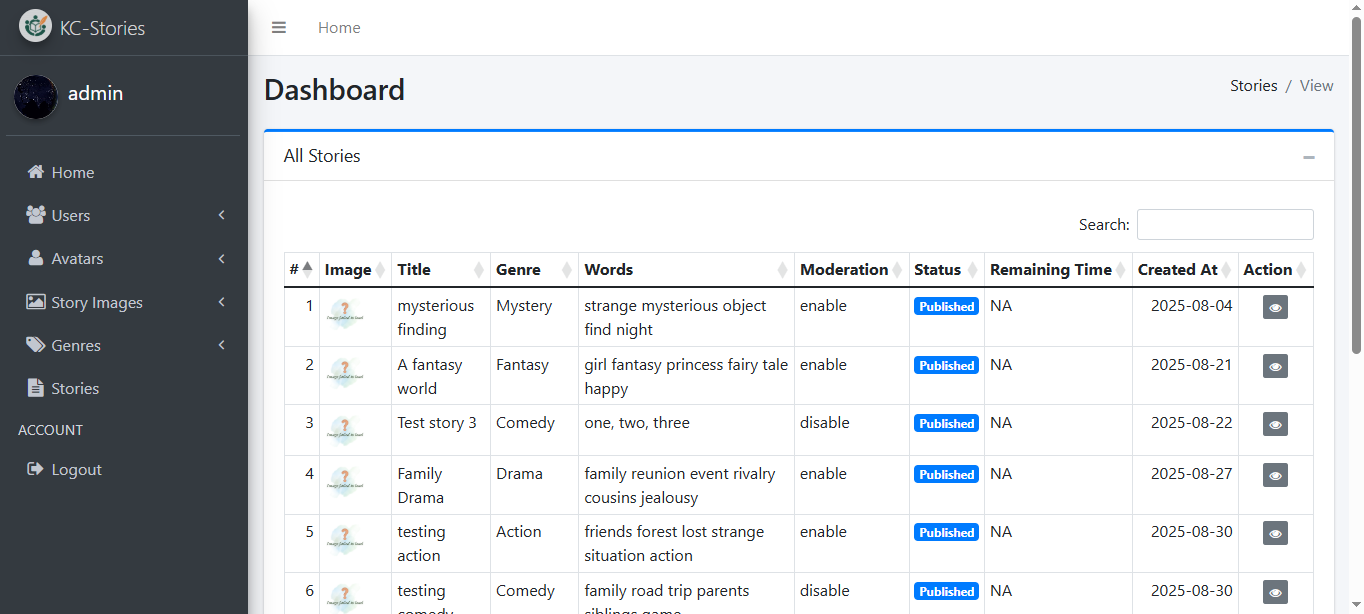1364x614 pixels.
Task: View the mysterious finding story eye icon
Action: pyautogui.click(x=1275, y=307)
